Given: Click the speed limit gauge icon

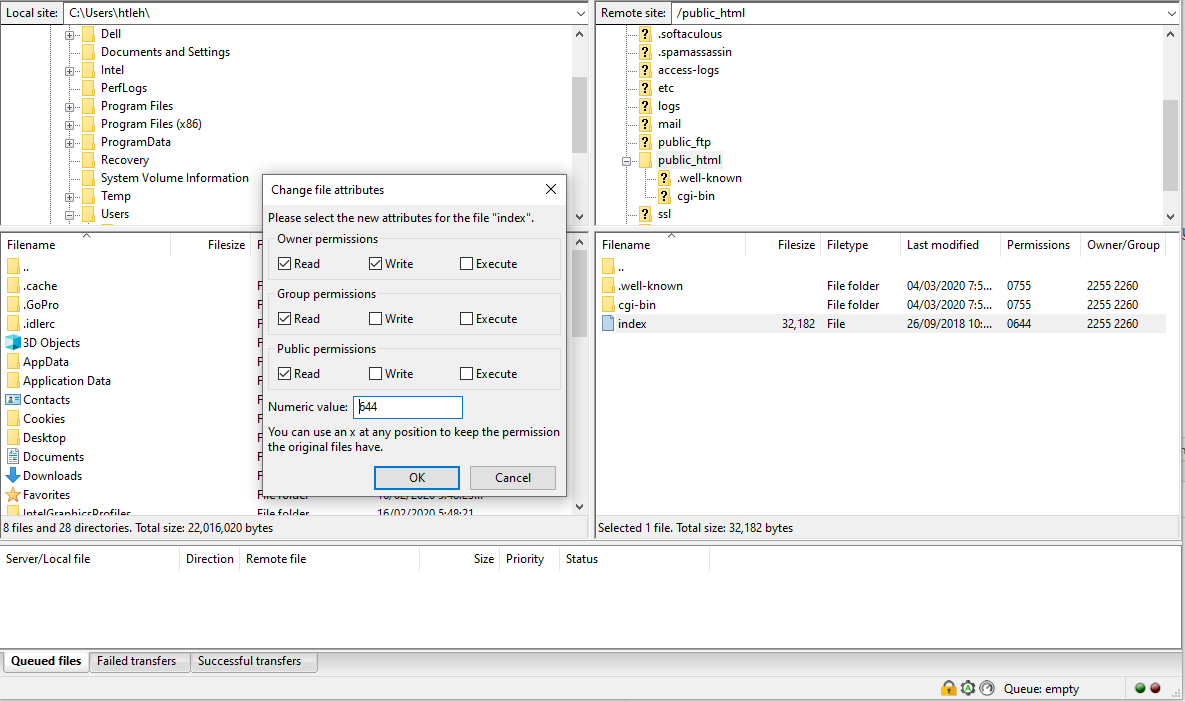Looking at the screenshot, I should coord(987,688).
